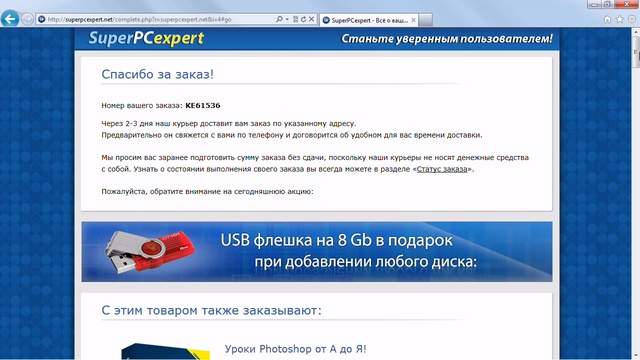This screenshot has width=640, height=360.
Task: Click the scrollbar up arrow
Action: (x=636, y=32)
